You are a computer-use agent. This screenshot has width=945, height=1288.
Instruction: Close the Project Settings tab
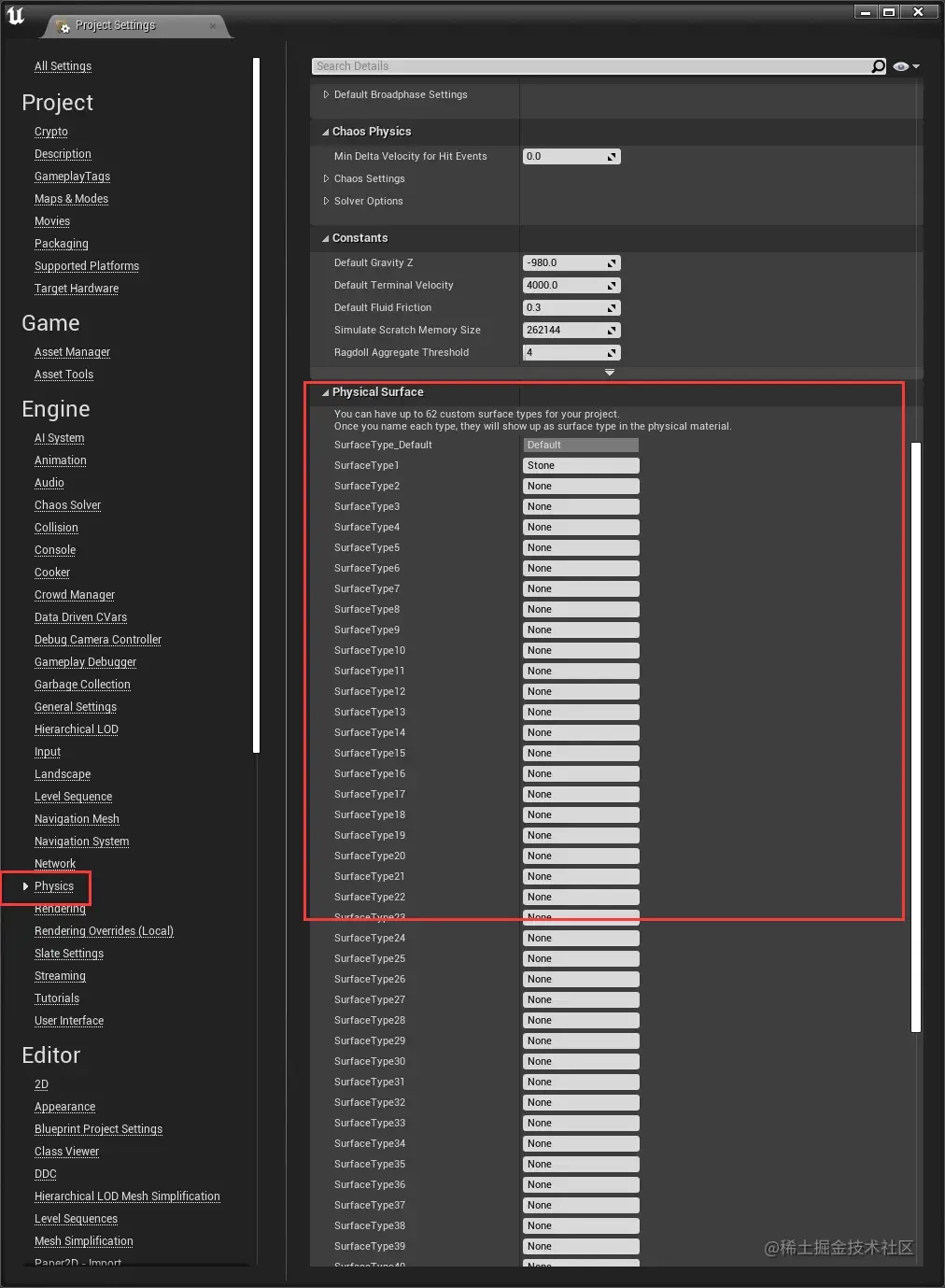[213, 26]
